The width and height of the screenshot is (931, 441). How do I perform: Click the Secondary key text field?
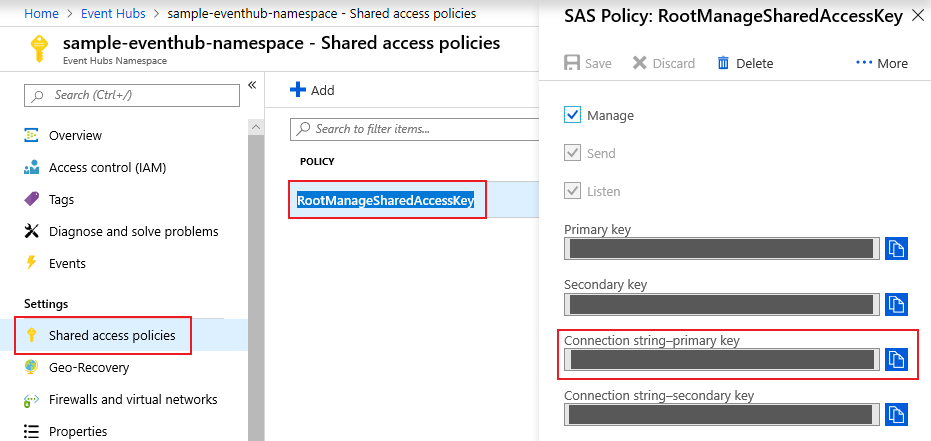coord(722,304)
